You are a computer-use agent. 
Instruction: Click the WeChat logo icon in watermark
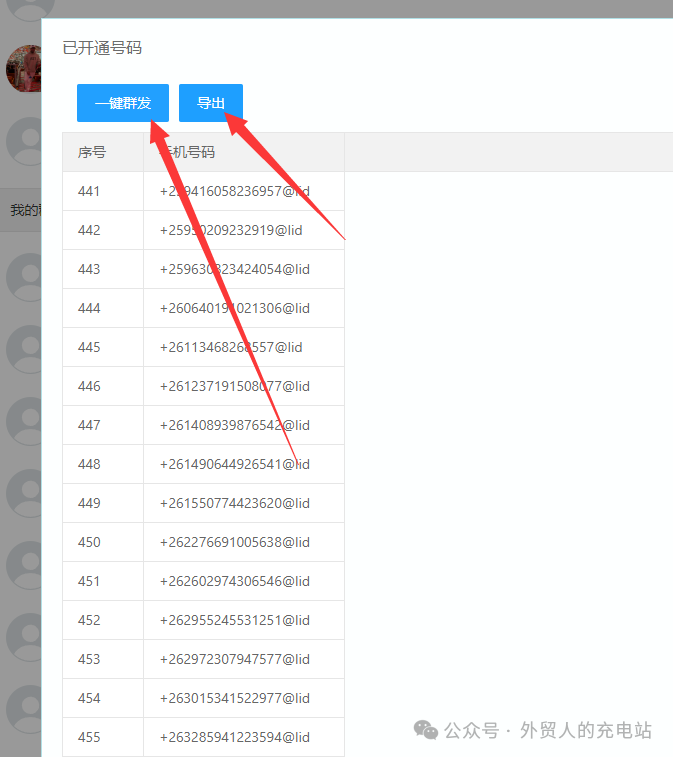pyautogui.click(x=426, y=730)
